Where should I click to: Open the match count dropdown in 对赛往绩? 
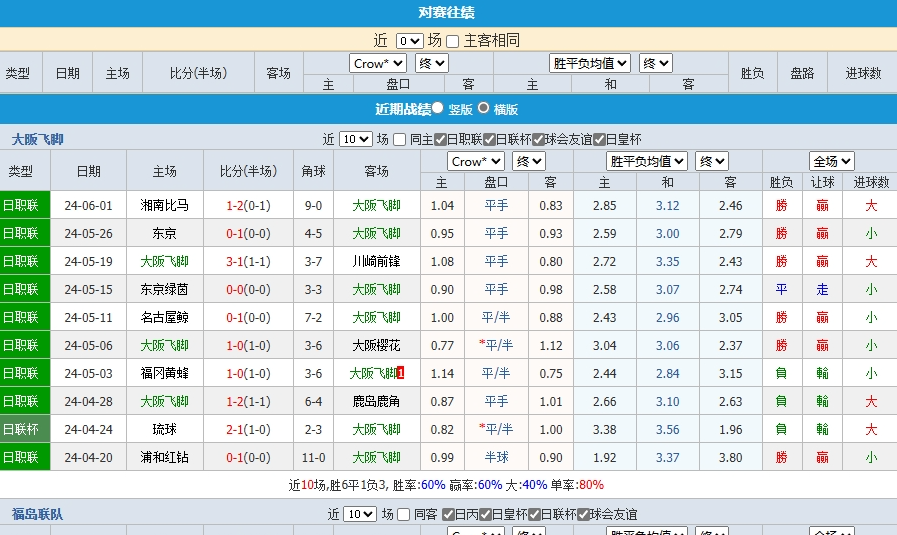409,41
